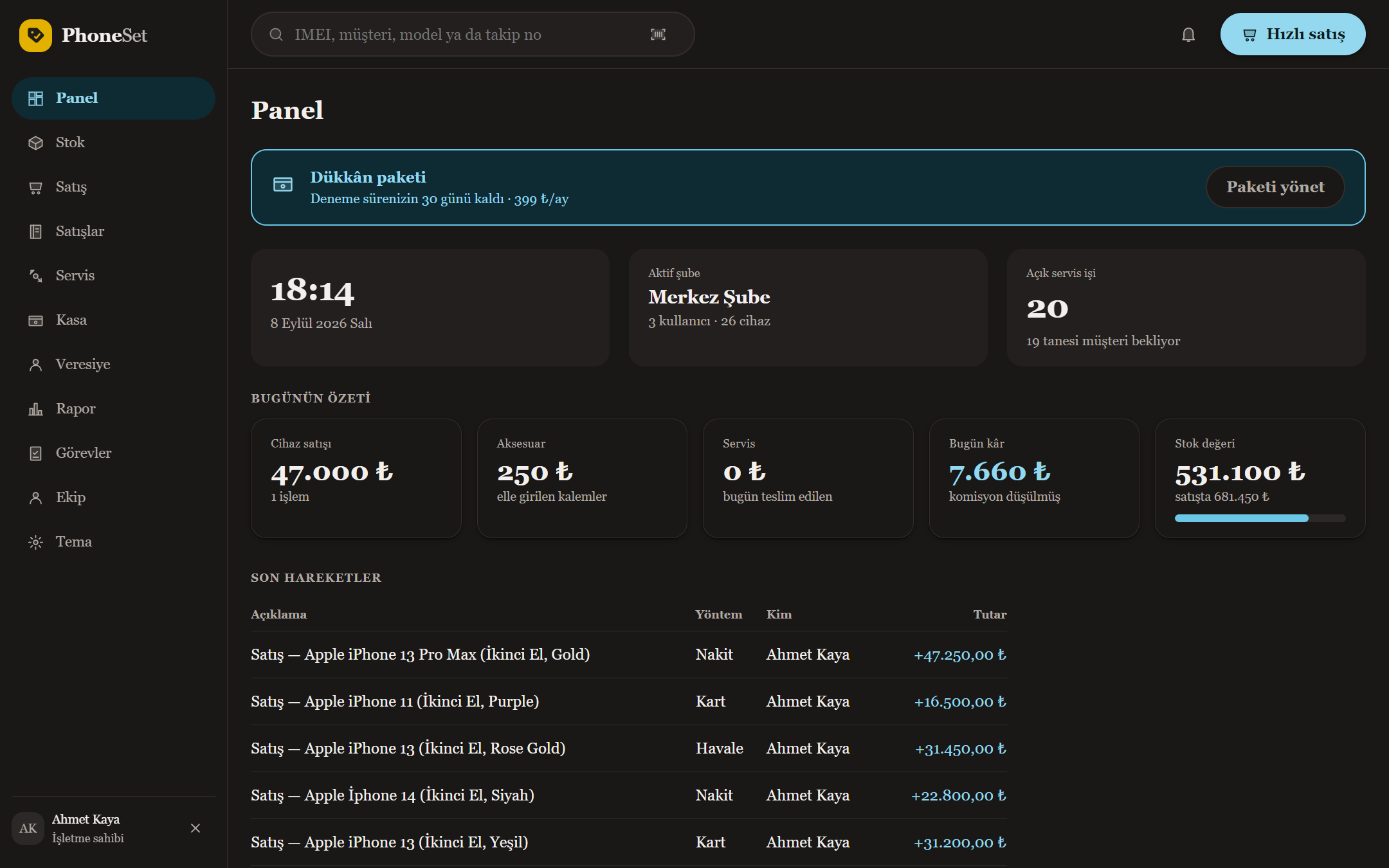This screenshot has height=868, width=1389.
Task: Go to Satışlar section
Action: pyautogui.click(x=113, y=231)
